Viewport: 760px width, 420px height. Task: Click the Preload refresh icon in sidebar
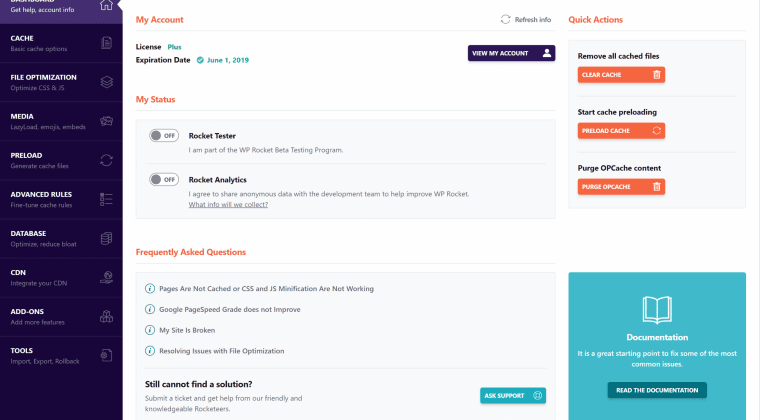pyautogui.click(x=107, y=160)
